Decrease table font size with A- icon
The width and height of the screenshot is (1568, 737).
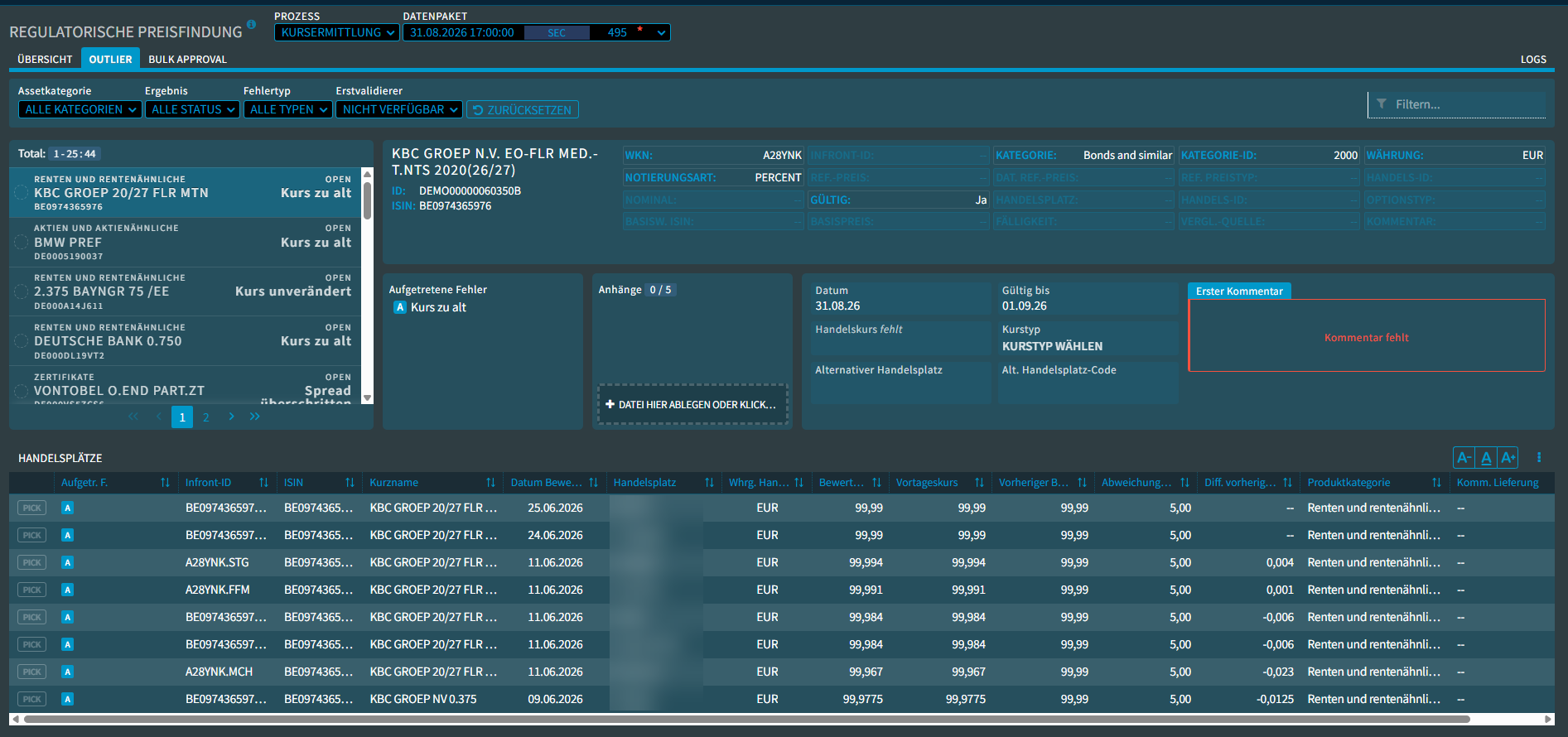1464,457
